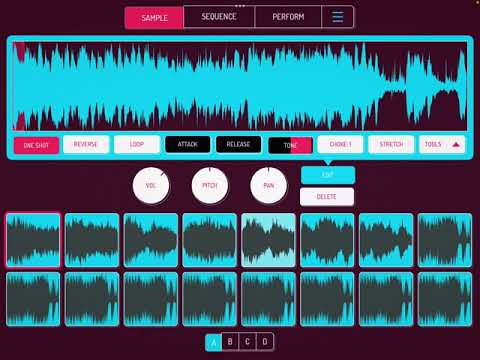Click the PAN knob
Image resolution: width=480 pixels, height=360 pixels.
tap(269, 185)
